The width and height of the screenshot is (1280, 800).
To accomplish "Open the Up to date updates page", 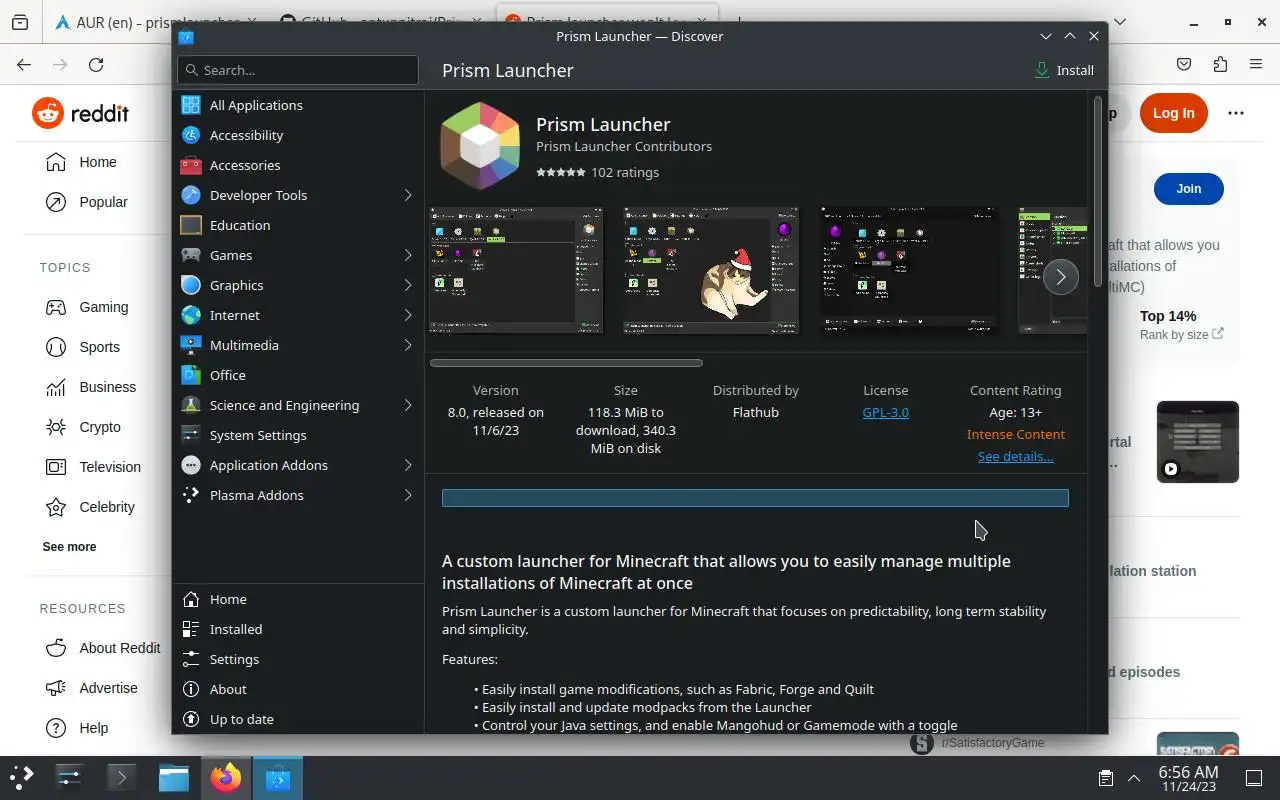I will pos(298,719).
